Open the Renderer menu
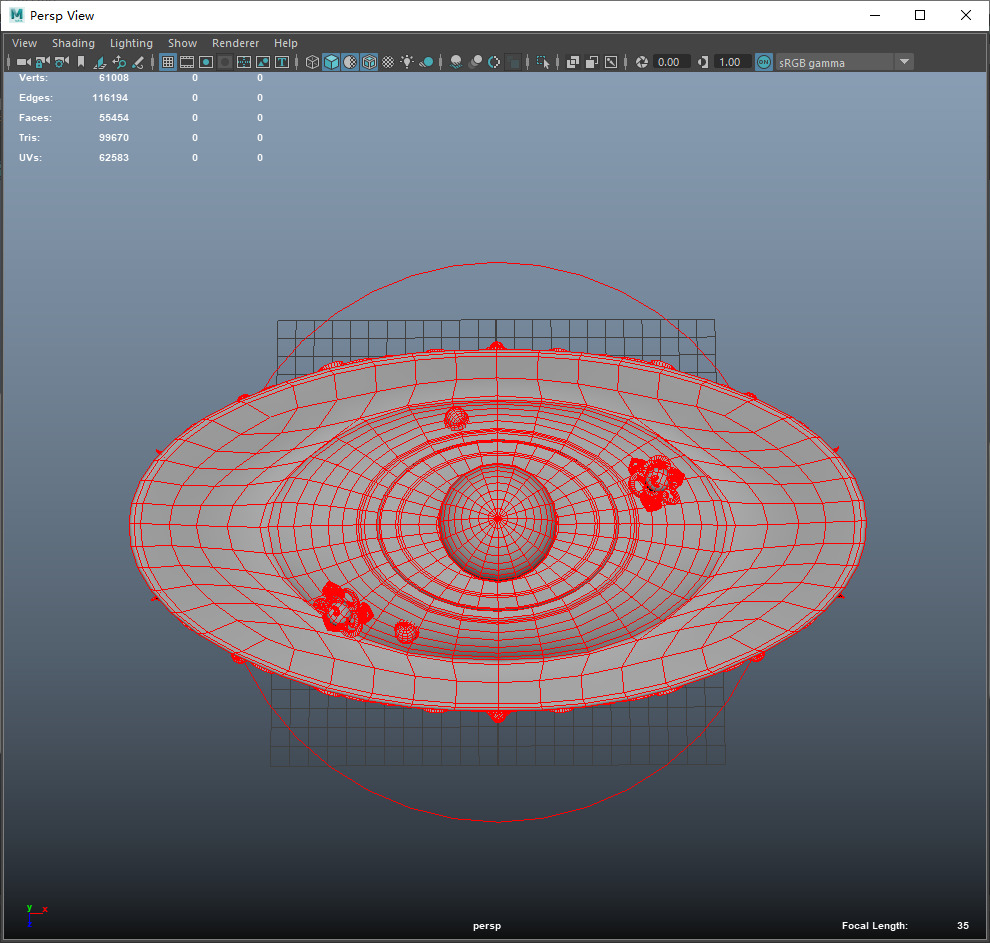This screenshot has width=990, height=943. point(236,43)
